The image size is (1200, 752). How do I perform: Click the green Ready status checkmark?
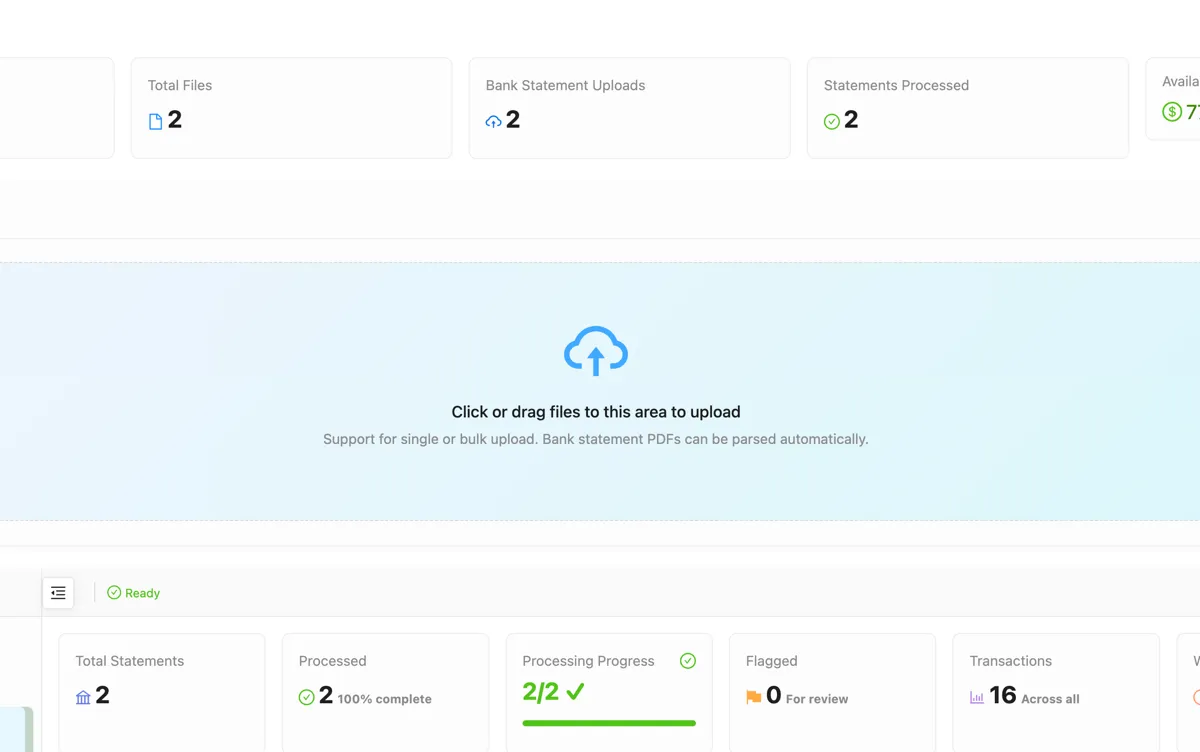(x=113, y=592)
